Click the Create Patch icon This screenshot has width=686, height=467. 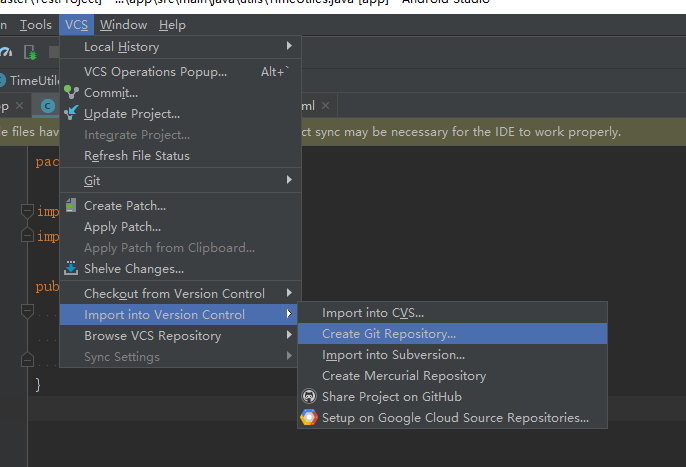coord(70,205)
